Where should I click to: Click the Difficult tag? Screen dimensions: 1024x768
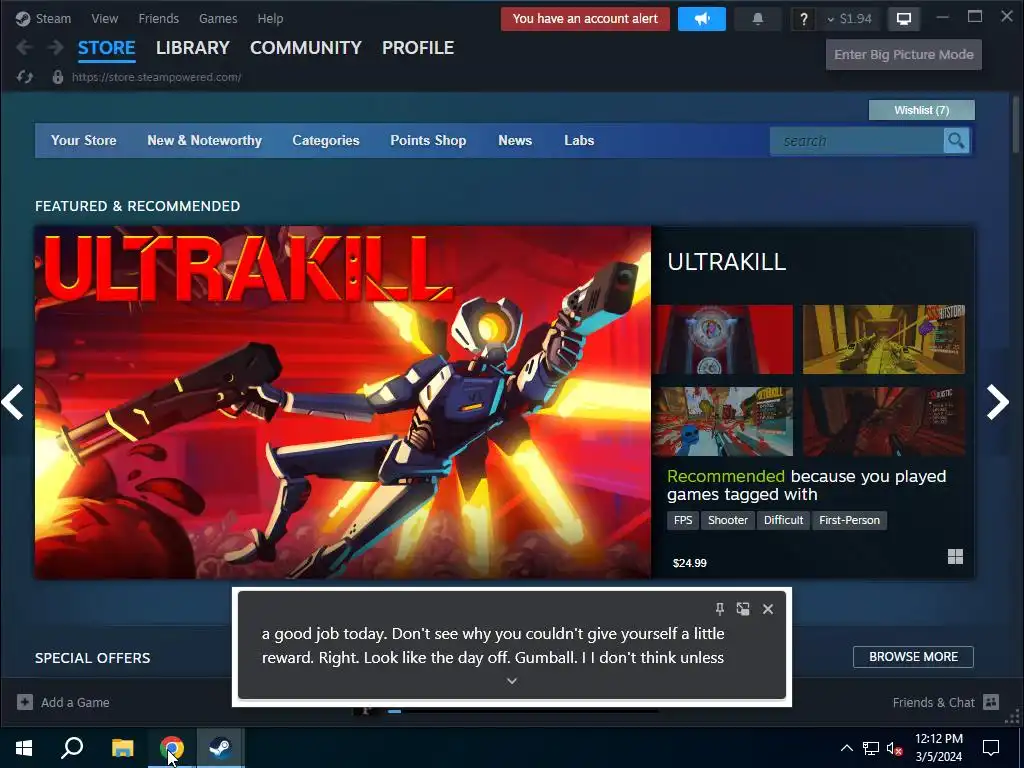point(784,520)
